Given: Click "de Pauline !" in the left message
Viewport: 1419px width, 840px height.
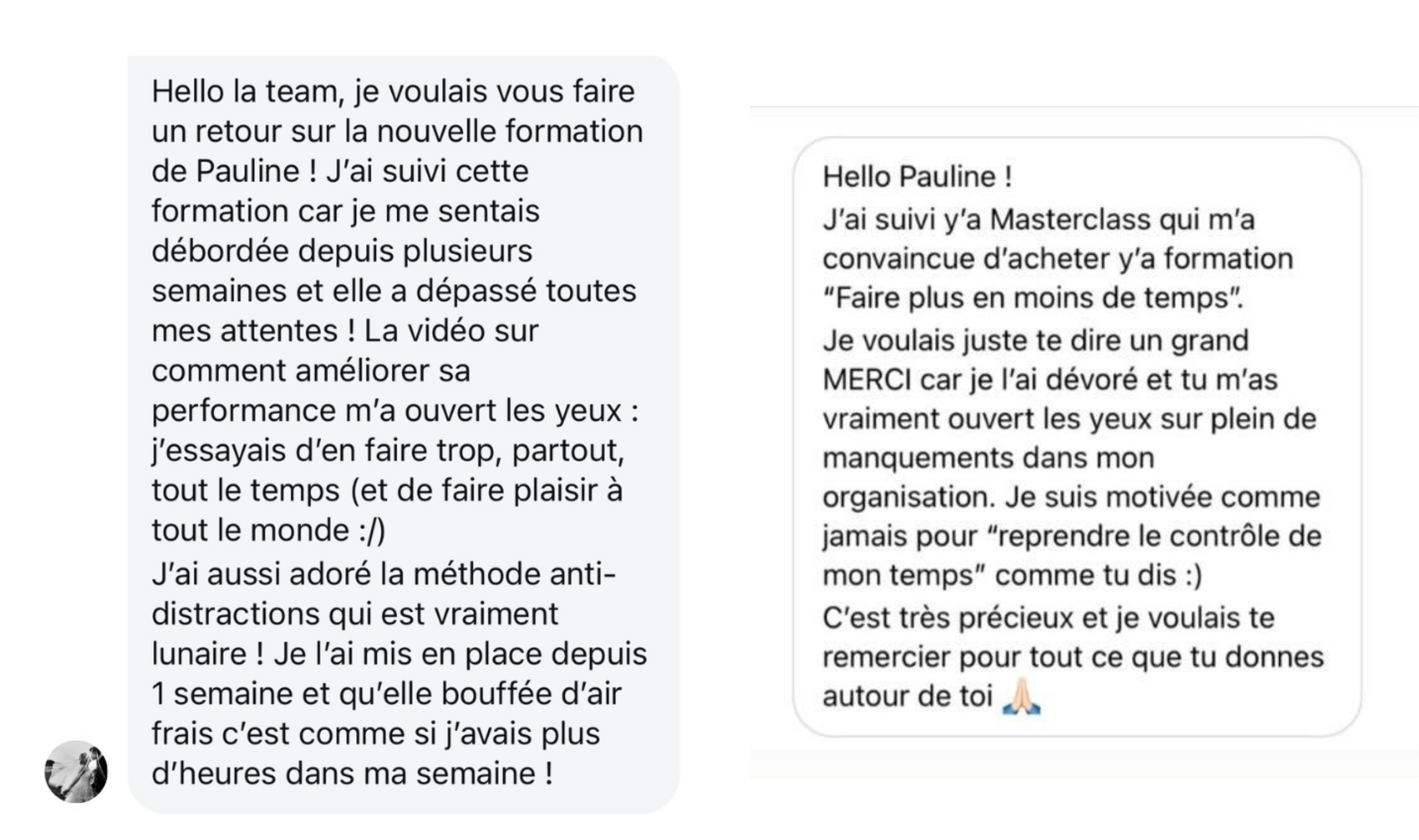Looking at the screenshot, I should (x=234, y=171).
